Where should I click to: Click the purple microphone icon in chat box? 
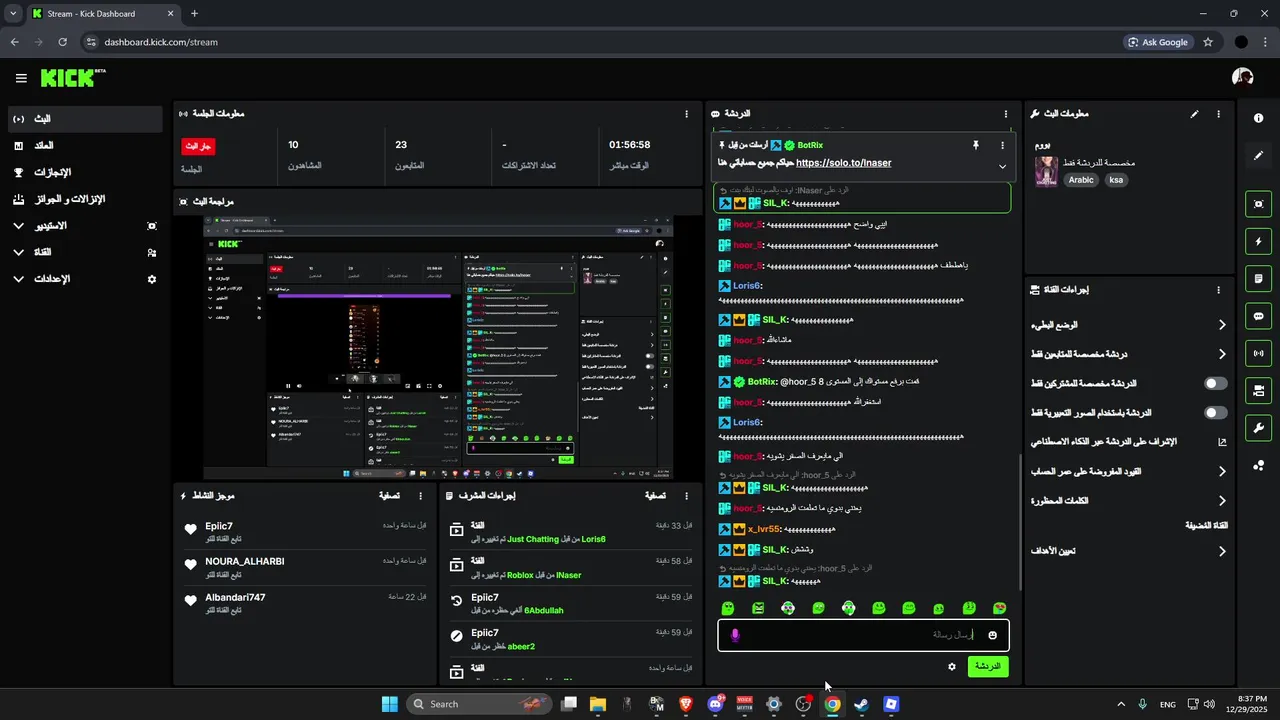click(735, 635)
